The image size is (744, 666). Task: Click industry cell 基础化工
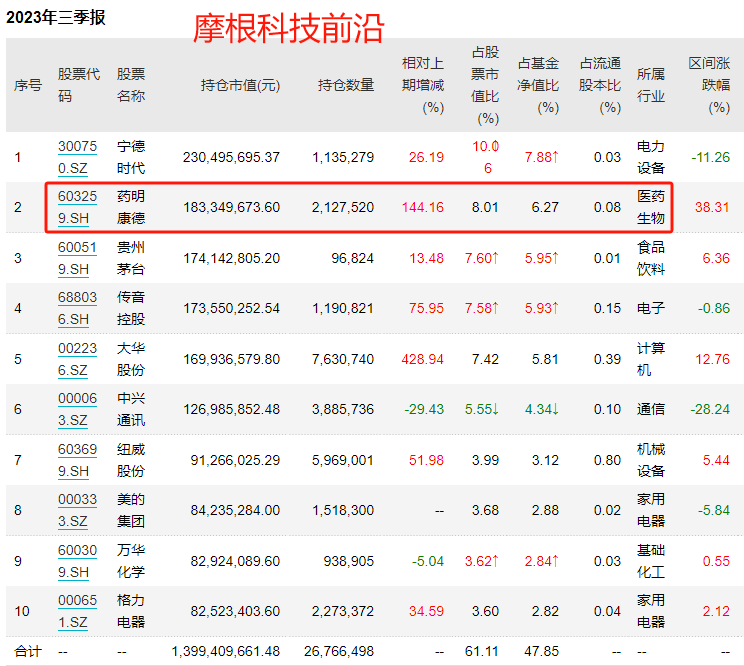(651, 561)
